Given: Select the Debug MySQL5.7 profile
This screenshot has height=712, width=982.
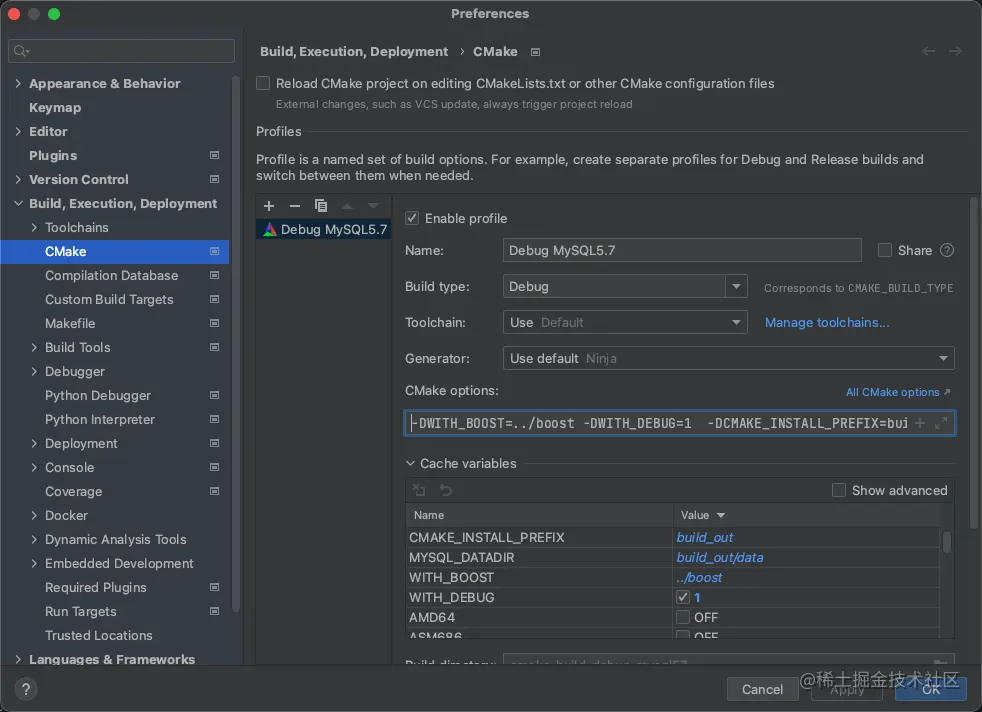Looking at the screenshot, I should 324,229.
